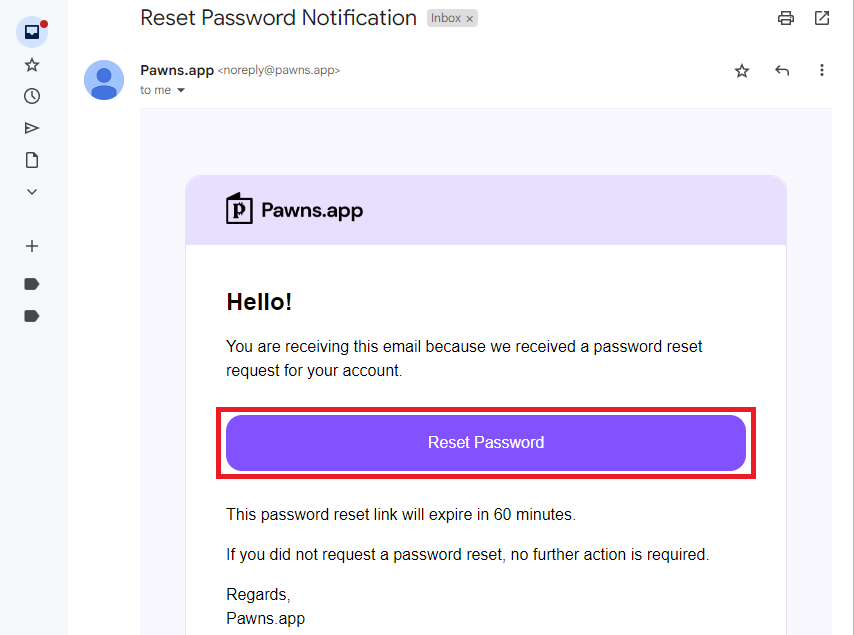Image resolution: width=854 pixels, height=635 pixels.
Task: Expand More chevron in left sidebar
Action: point(32,192)
